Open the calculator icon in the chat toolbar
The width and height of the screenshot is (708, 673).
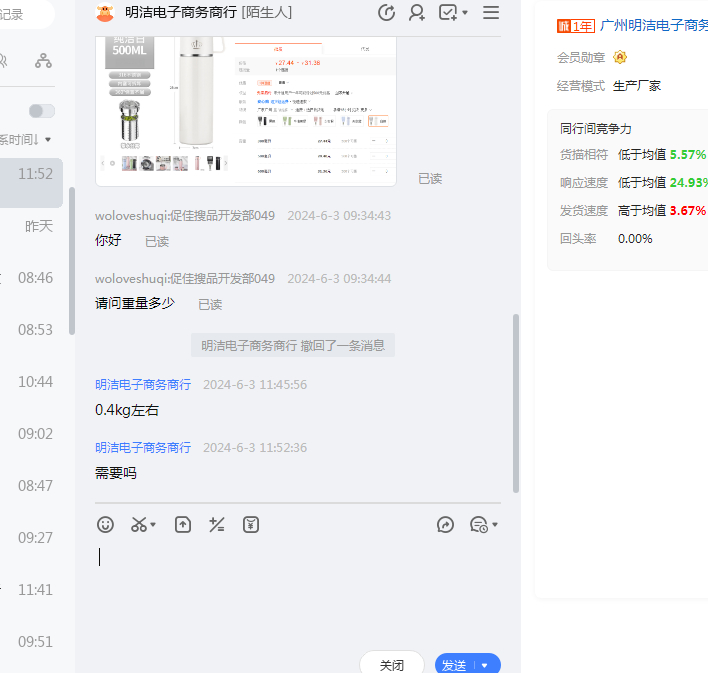(216, 524)
